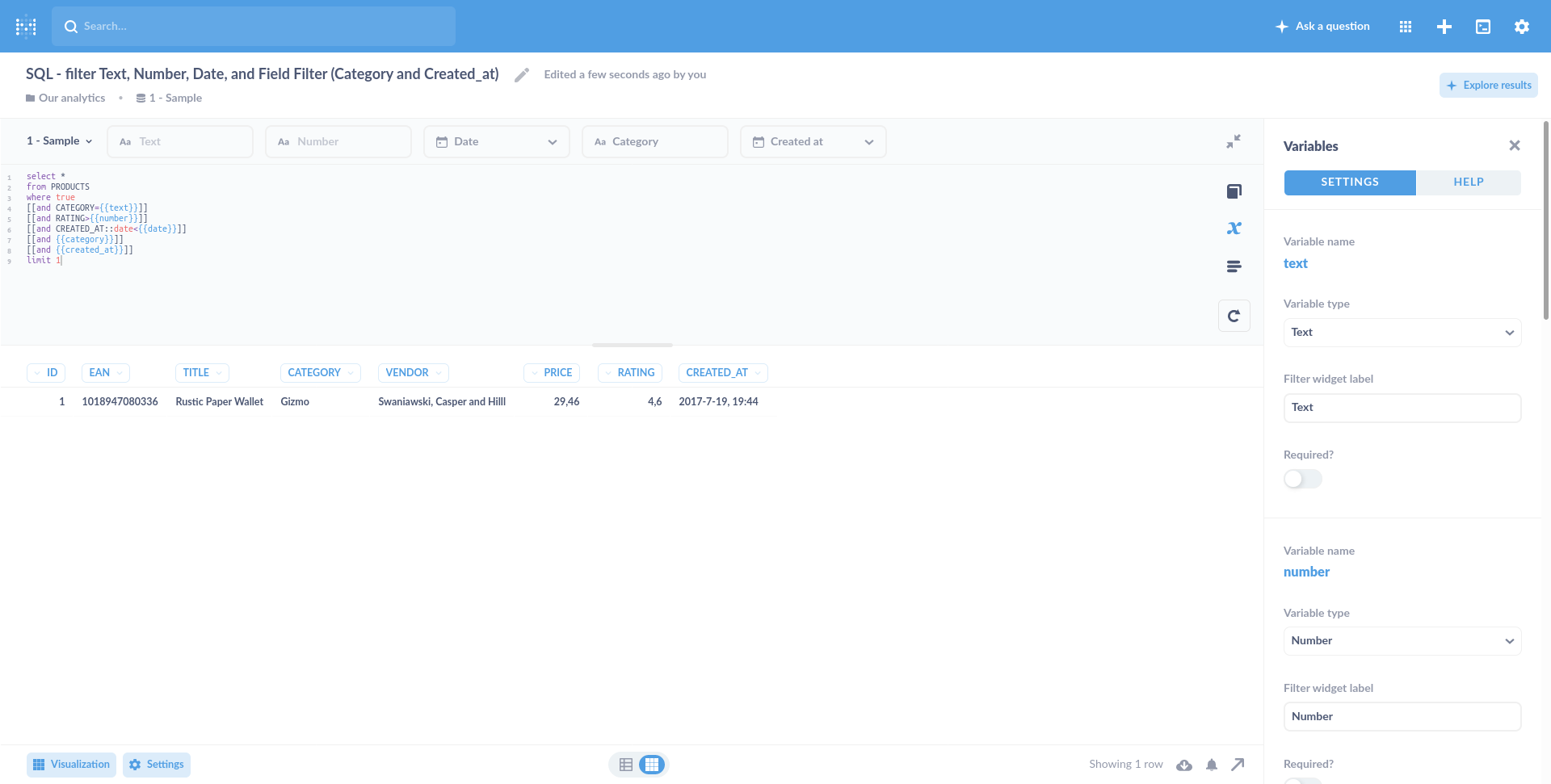Run query with the refresh button
The image size is (1551, 784).
click(1234, 316)
